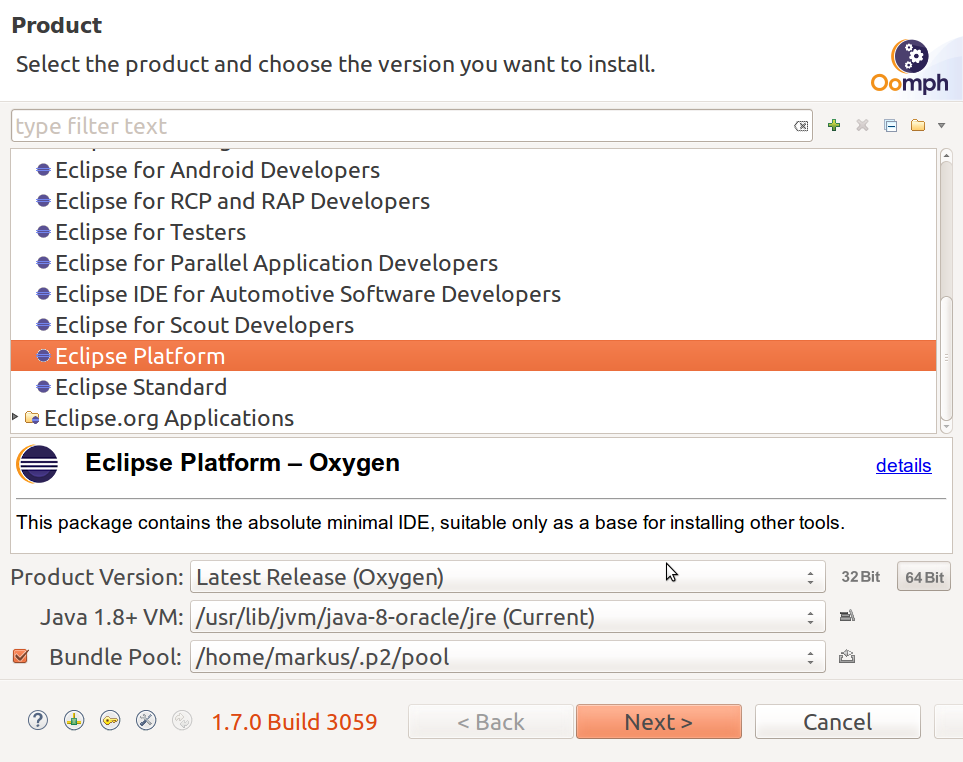The height and width of the screenshot is (762, 963).
Task: Click the scrollbar up arrow of product list
Action: click(946, 157)
